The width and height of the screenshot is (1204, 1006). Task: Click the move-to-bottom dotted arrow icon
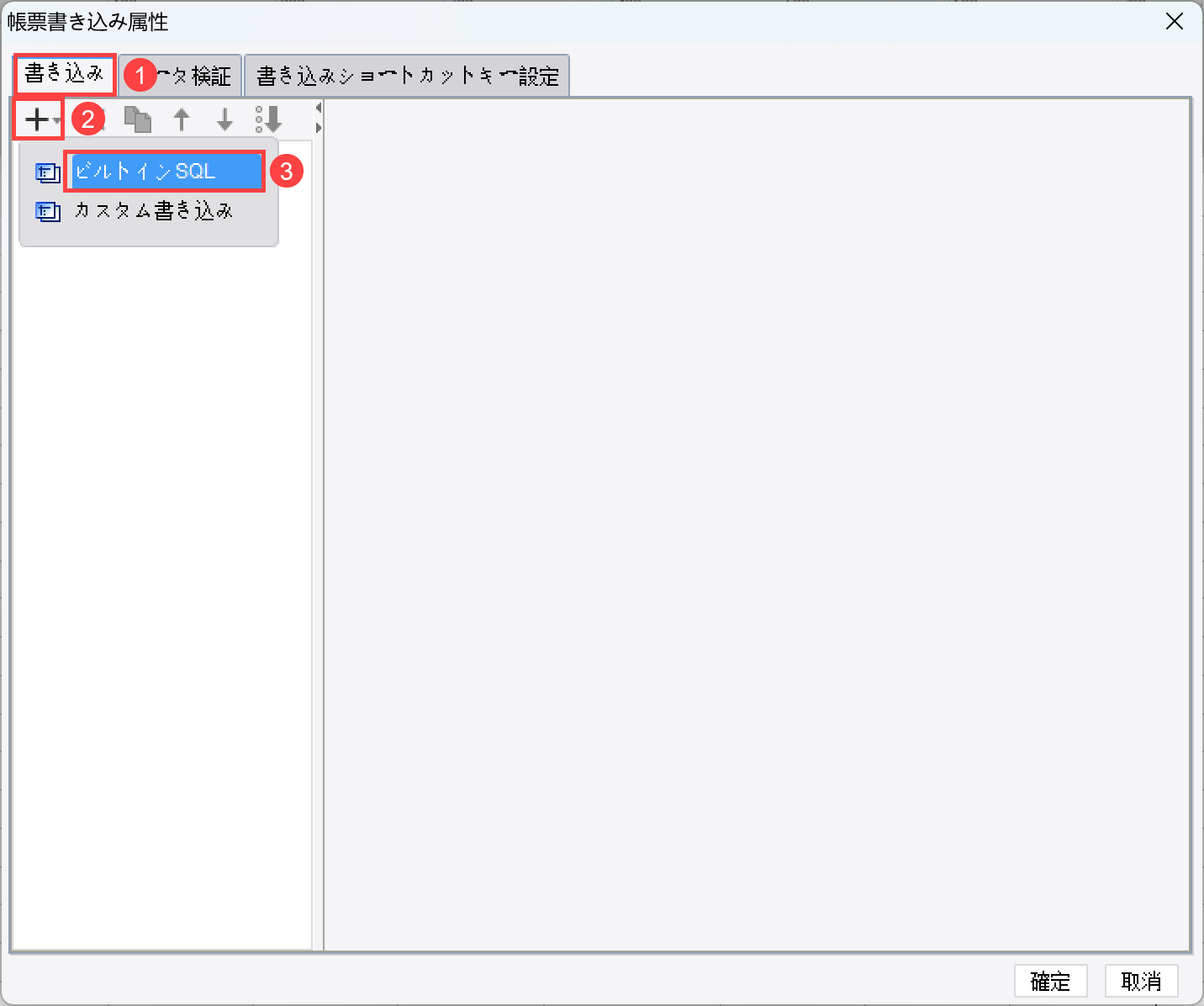point(268,119)
